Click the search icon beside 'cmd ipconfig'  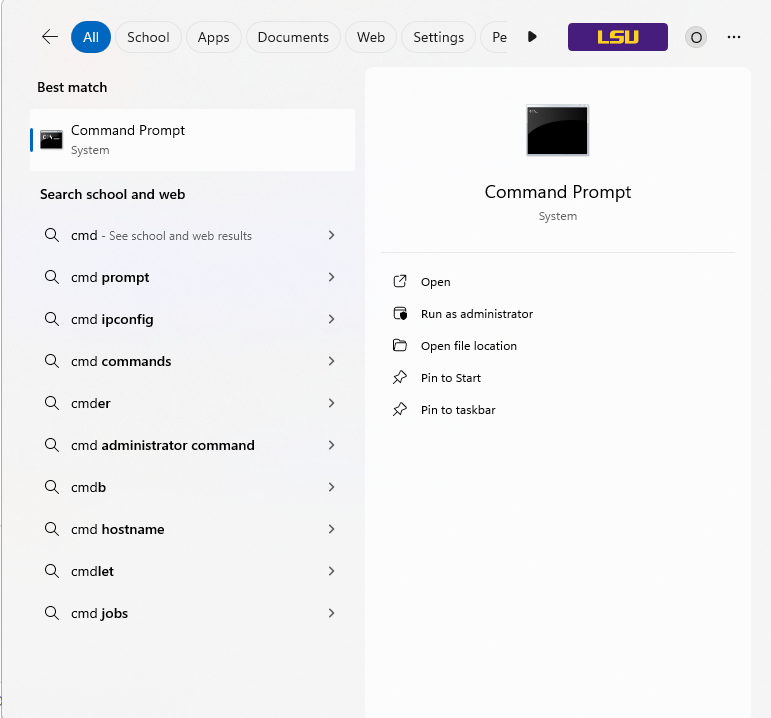click(x=52, y=319)
